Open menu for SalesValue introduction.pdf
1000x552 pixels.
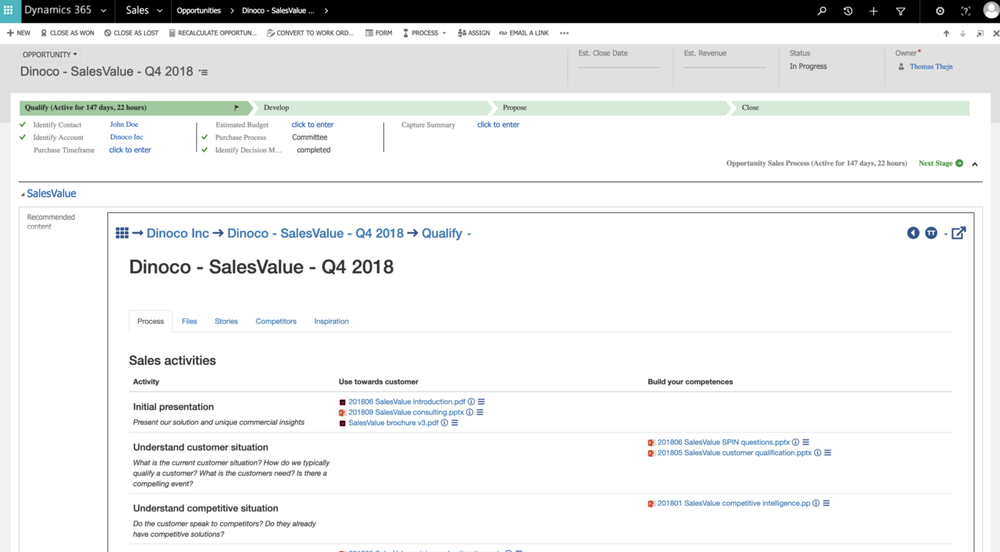click(482, 402)
